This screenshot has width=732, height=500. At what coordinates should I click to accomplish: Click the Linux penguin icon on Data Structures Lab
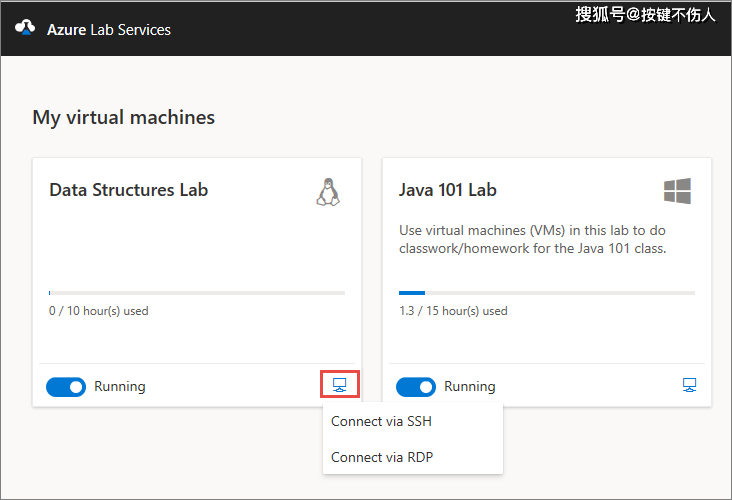(x=328, y=191)
